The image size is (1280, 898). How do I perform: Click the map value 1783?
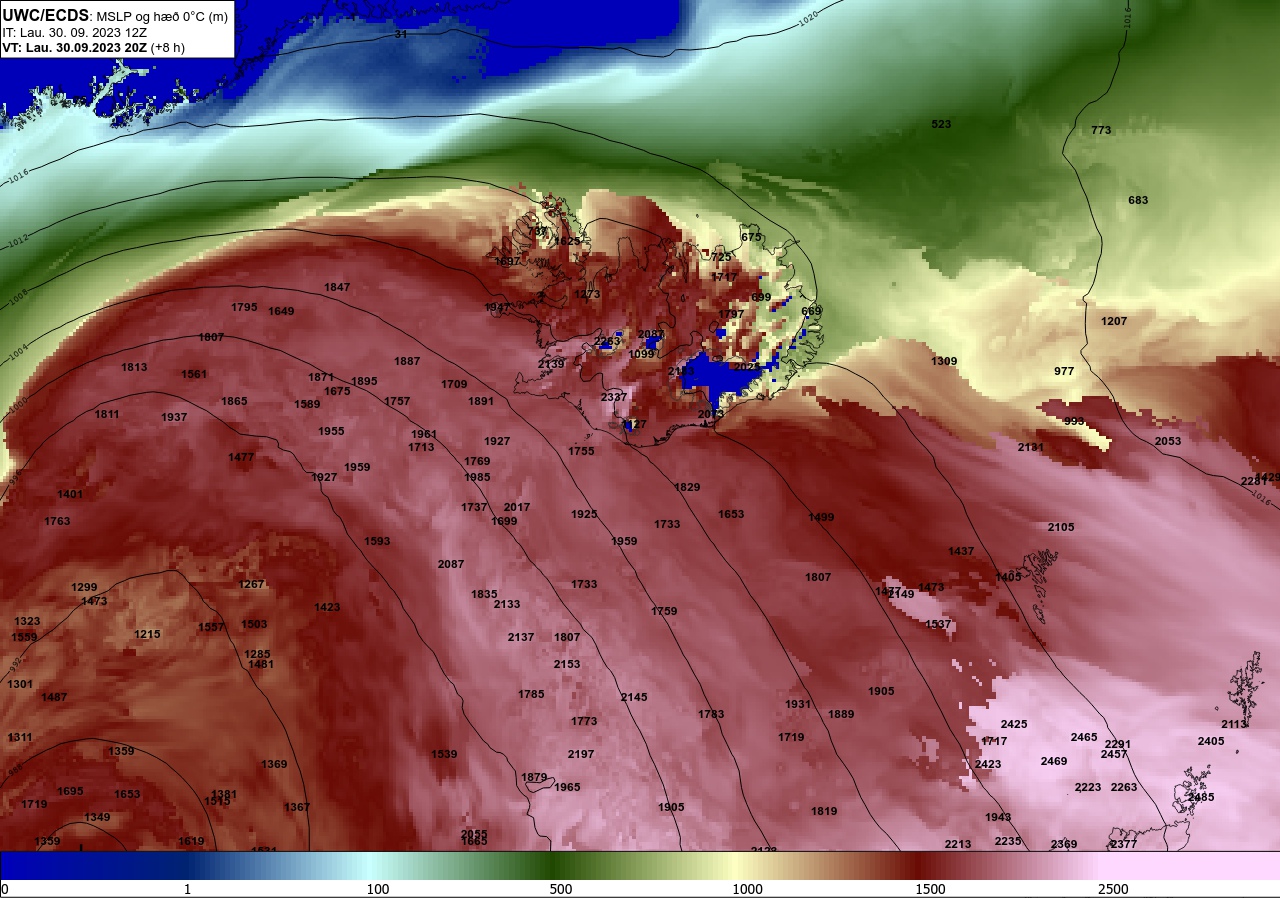(711, 714)
